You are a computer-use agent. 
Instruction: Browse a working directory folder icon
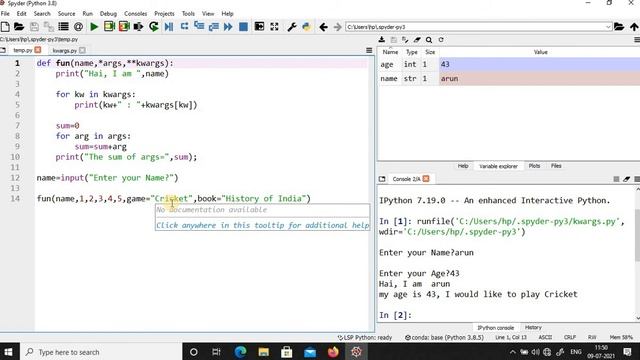619,27
